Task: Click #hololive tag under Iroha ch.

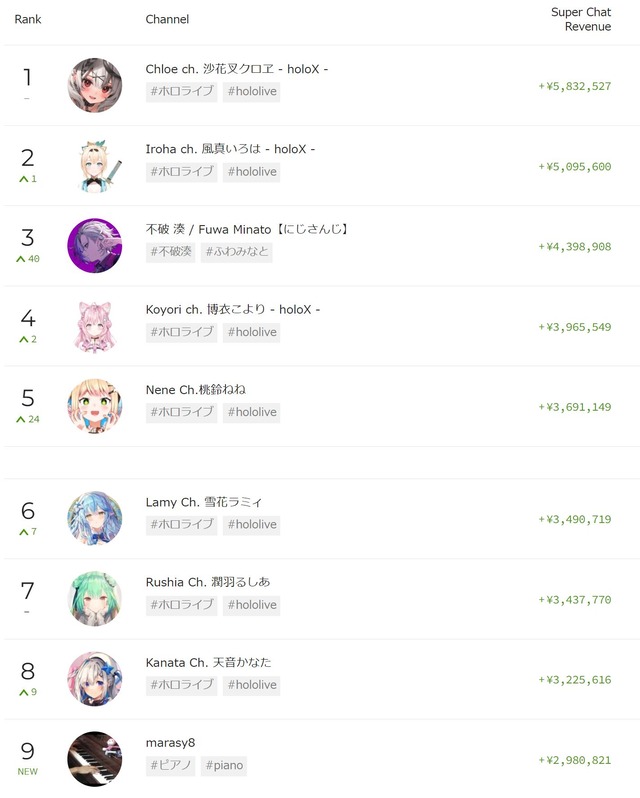Action: click(252, 172)
